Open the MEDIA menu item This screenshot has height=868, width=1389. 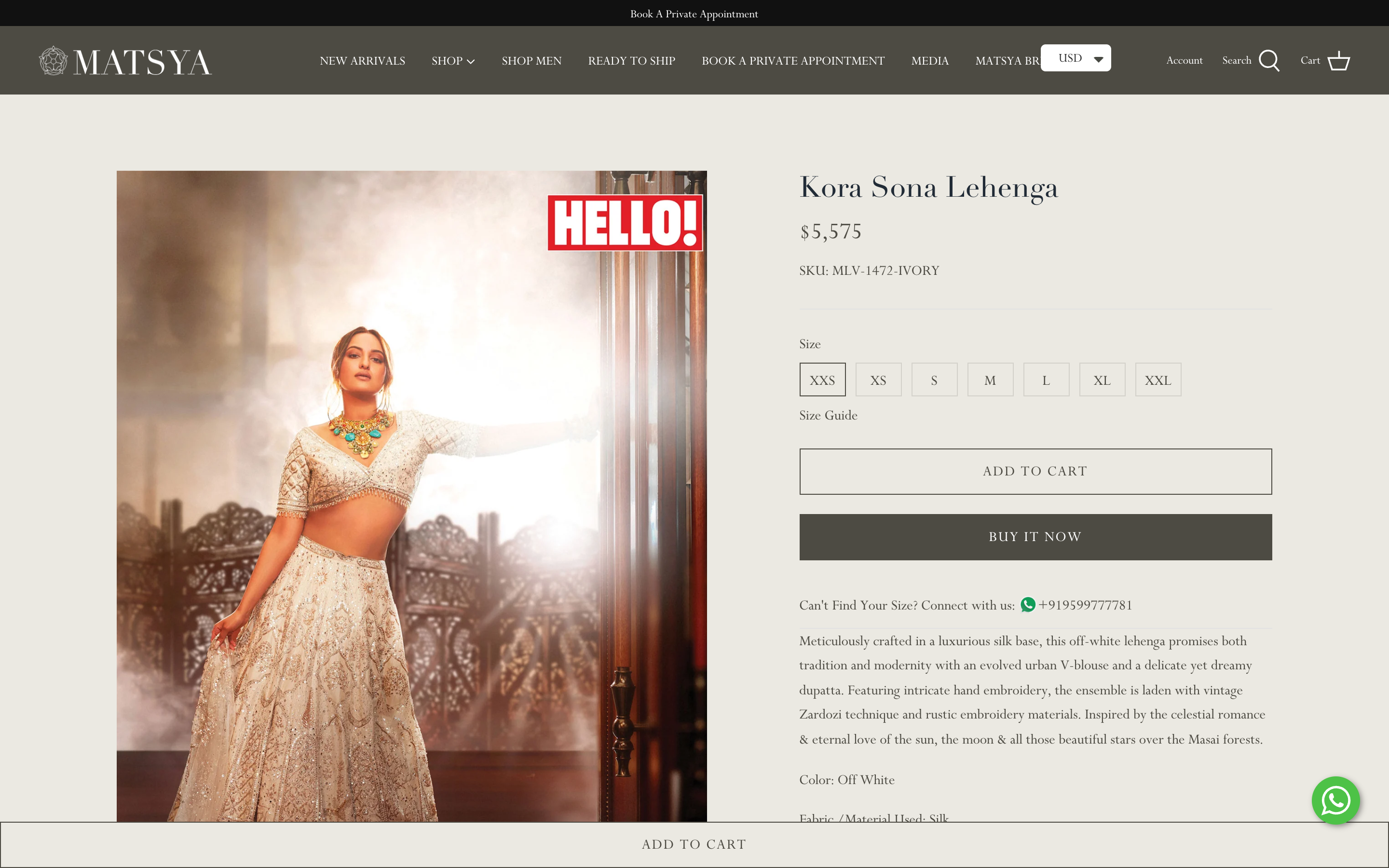pos(930,60)
